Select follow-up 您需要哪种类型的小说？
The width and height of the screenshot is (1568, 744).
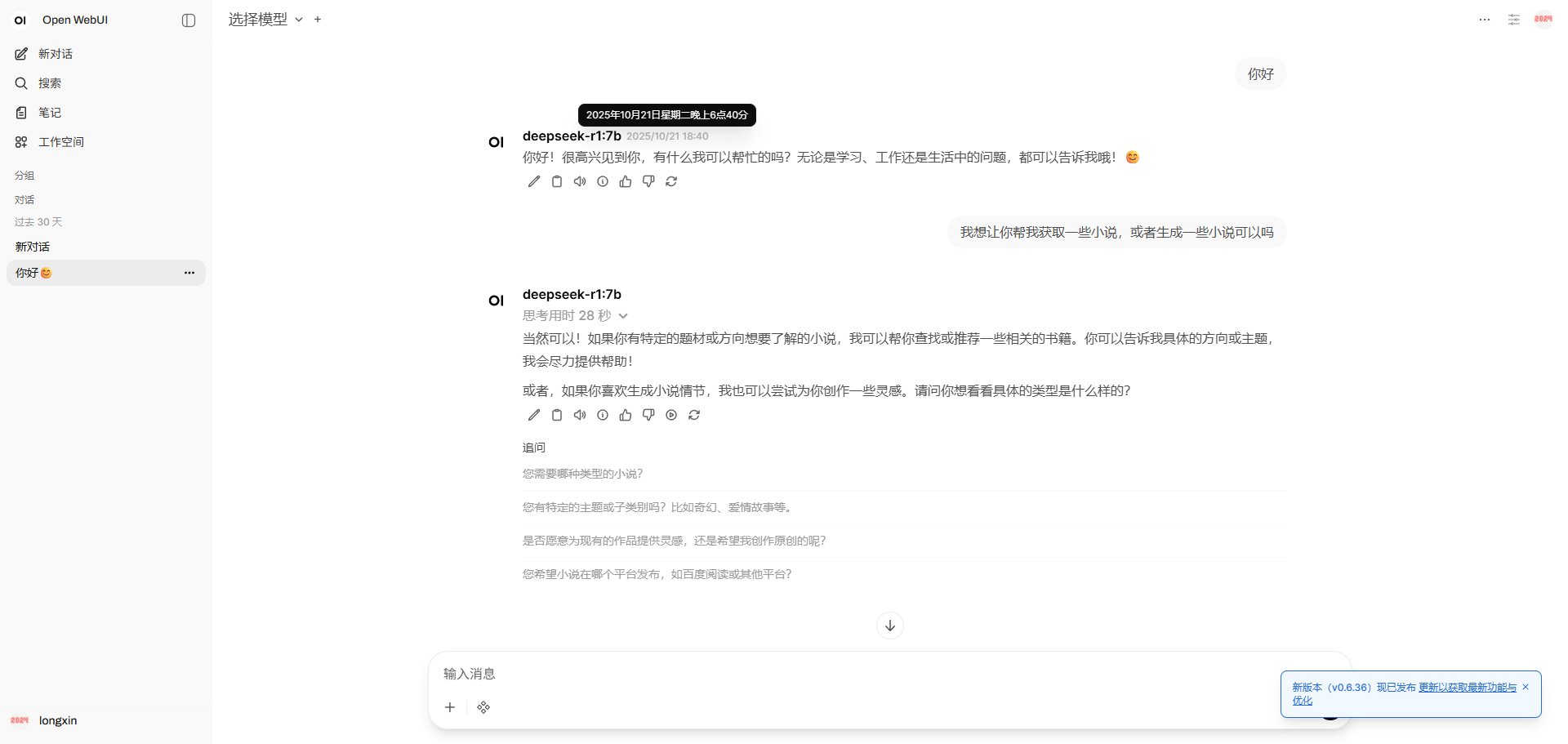pos(582,474)
